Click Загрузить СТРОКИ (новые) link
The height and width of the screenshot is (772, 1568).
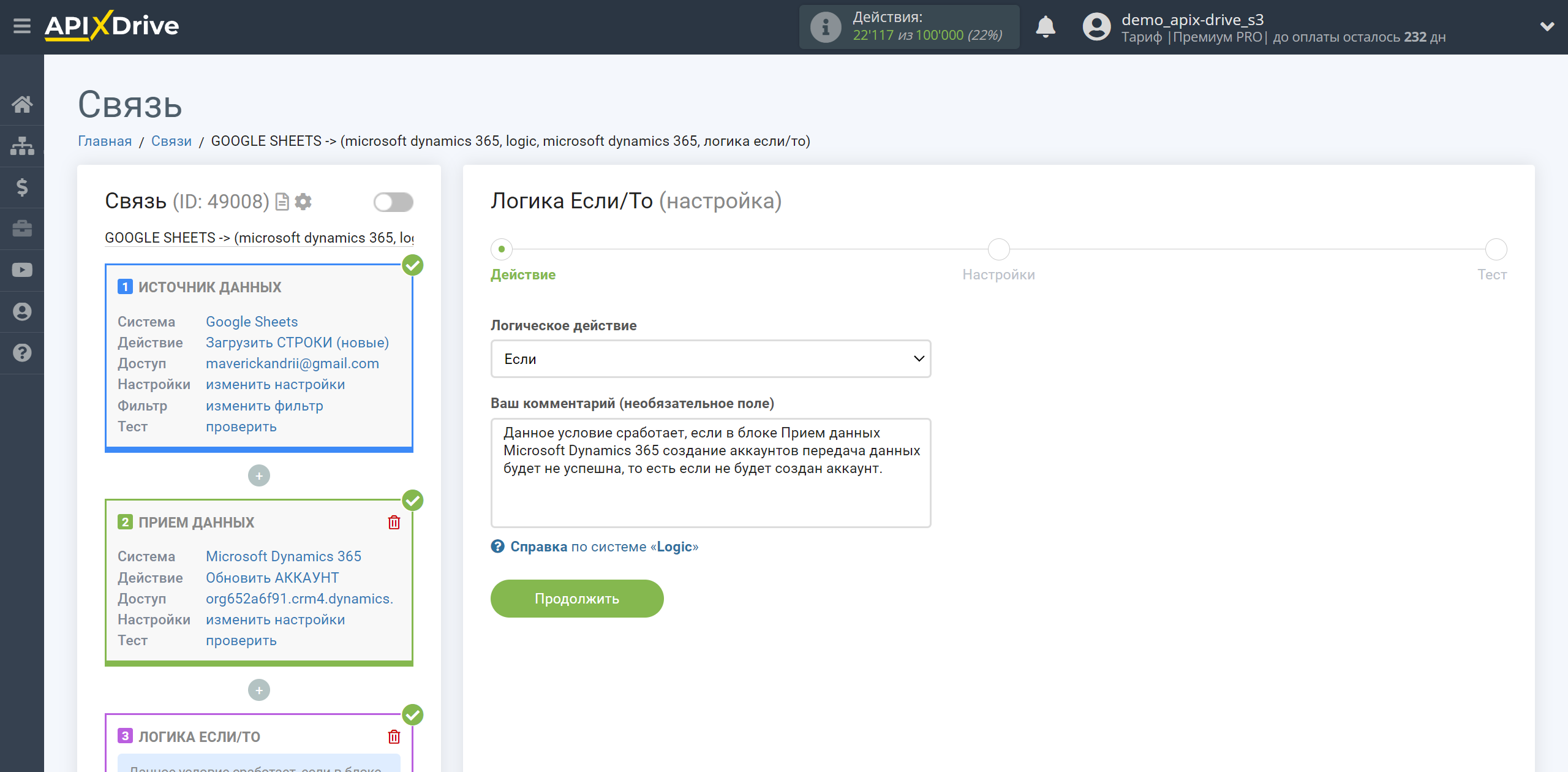297,342
